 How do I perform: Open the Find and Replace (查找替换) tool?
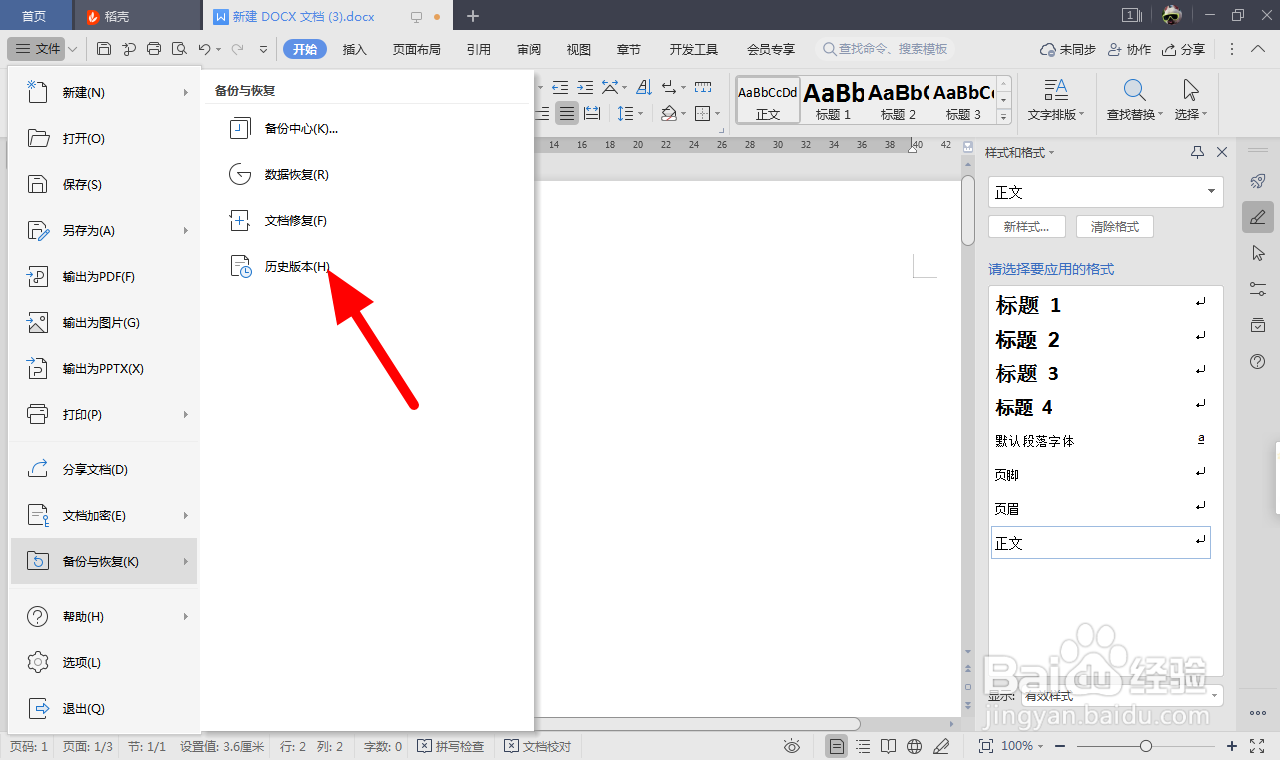click(1135, 100)
